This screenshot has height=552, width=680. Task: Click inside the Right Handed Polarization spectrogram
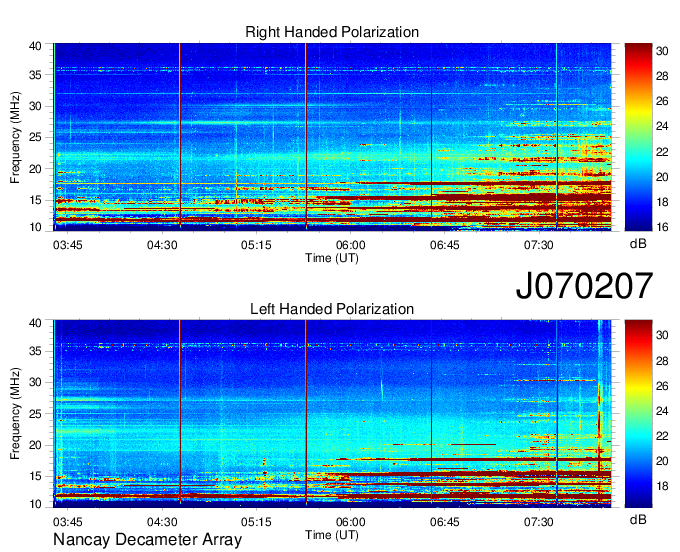pyautogui.click(x=332, y=137)
